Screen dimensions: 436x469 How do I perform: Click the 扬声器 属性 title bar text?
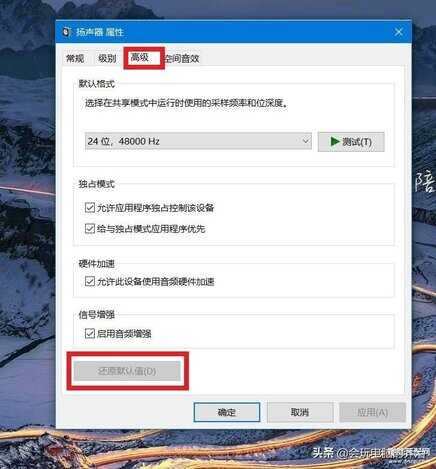tap(100, 32)
